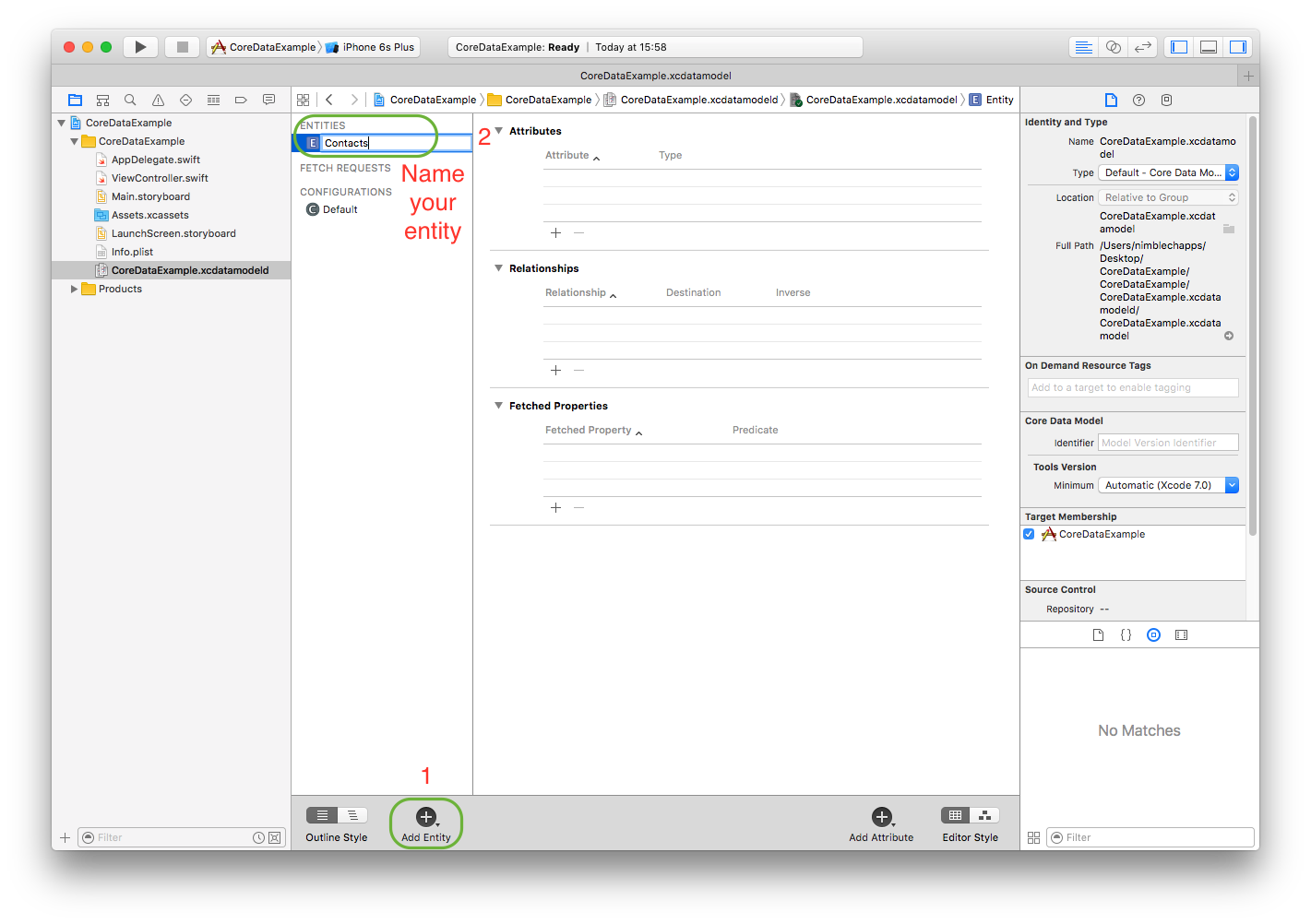Switch Editor Style to table view
1311x924 pixels.
tap(956, 815)
